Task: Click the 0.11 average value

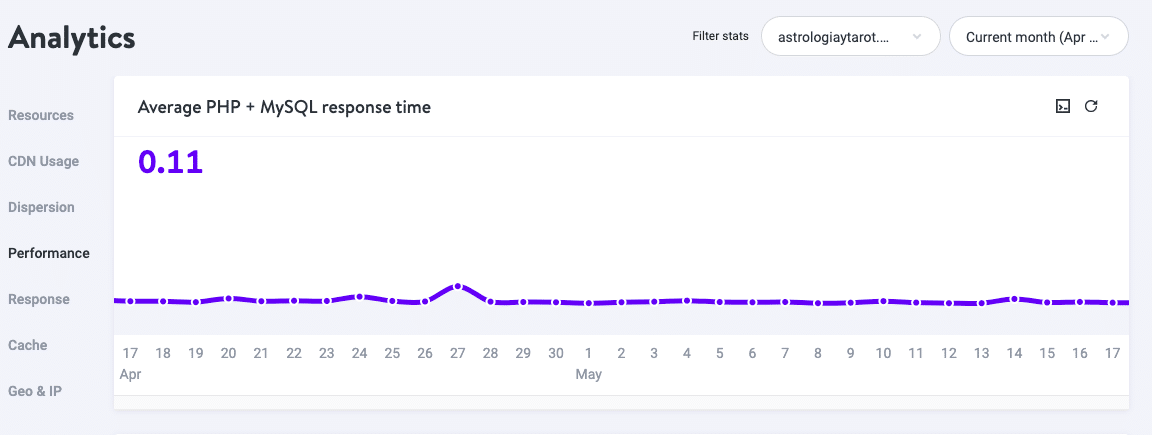Action: pyautogui.click(x=170, y=162)
